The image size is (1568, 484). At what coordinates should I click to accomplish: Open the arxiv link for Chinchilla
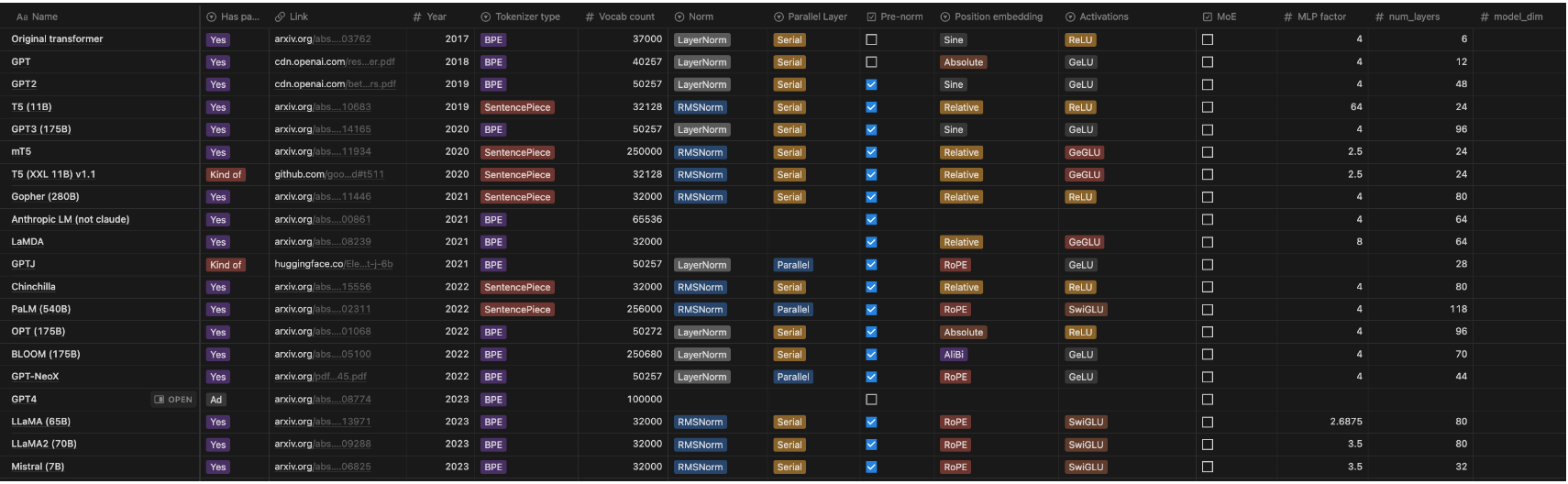point(323,287)
